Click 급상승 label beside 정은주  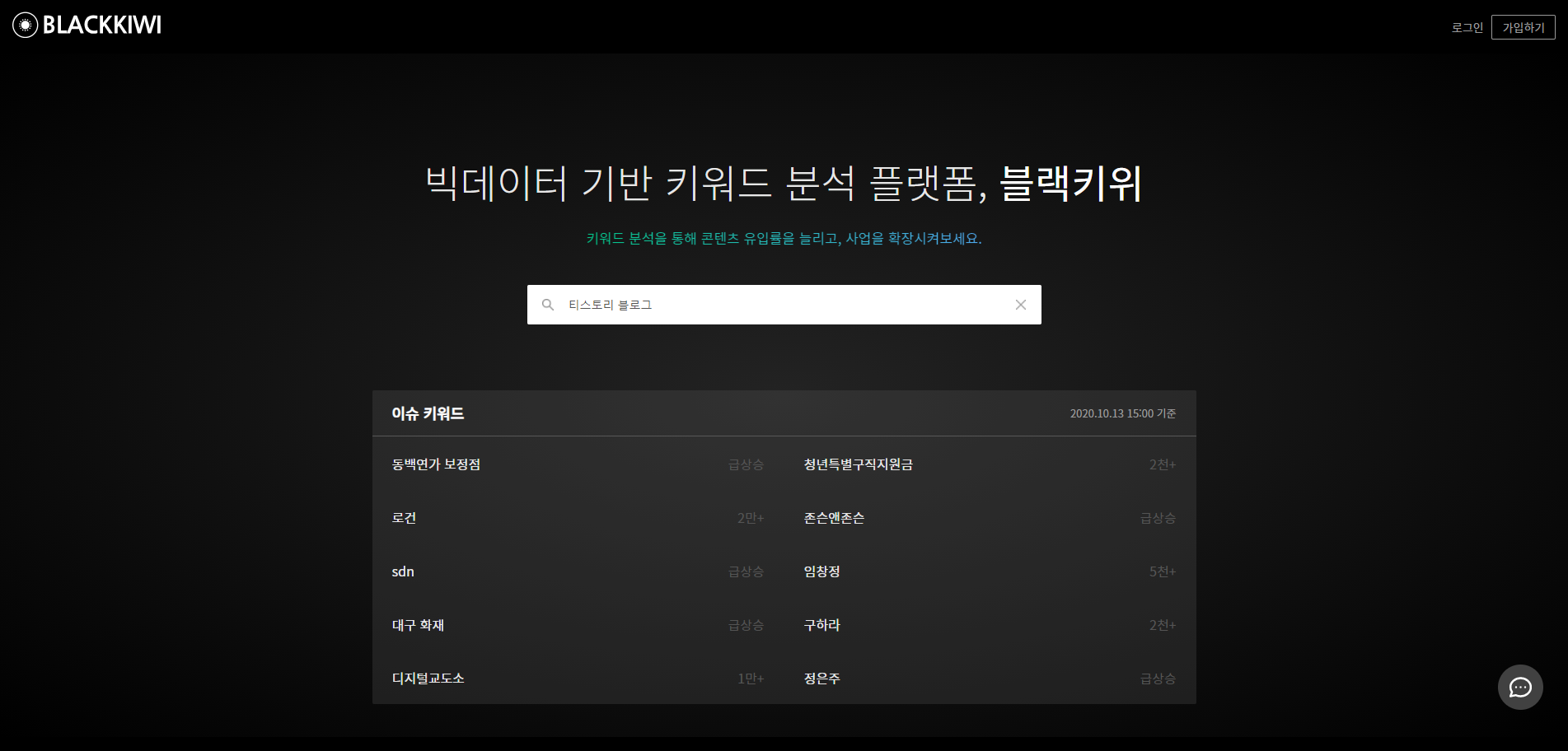1158,679
